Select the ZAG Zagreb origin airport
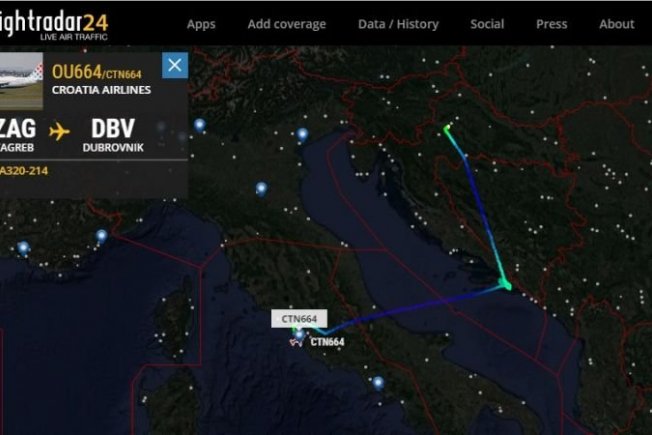 [x=17, y=135]
